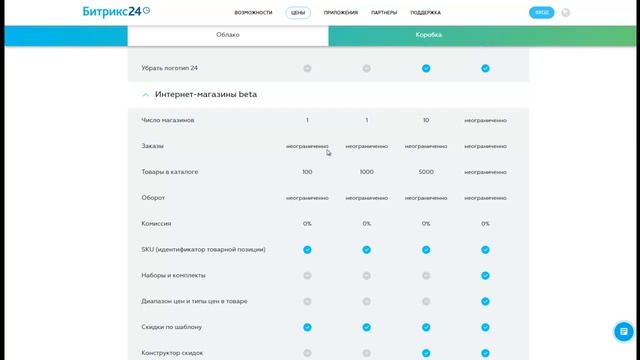The height and width of the screenshot is (360, 640).
Task: Click the Наборы и комплекты label
Action: pos(173,276)
